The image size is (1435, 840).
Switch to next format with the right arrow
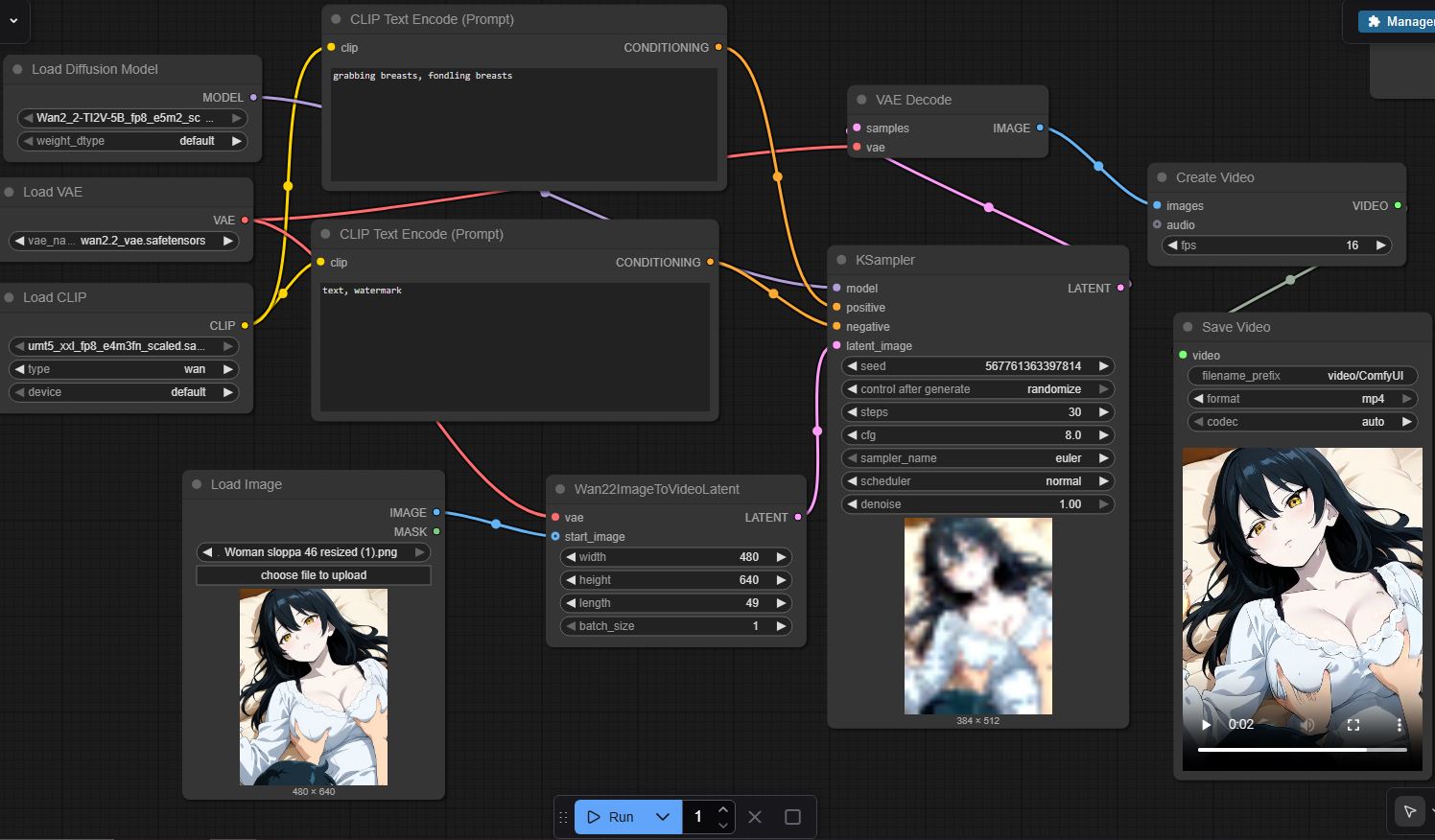[1406, 399]
